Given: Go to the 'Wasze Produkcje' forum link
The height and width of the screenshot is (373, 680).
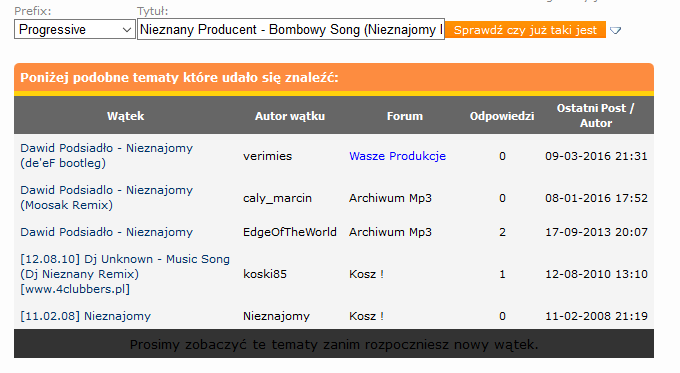Looking at the screenshot, I should (x=397, y=156).
